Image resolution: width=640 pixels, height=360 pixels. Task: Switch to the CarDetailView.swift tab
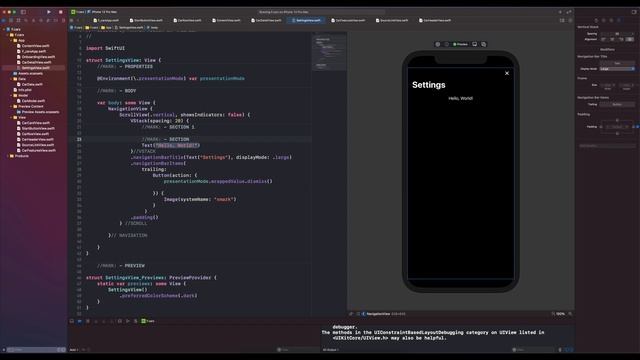266,20
